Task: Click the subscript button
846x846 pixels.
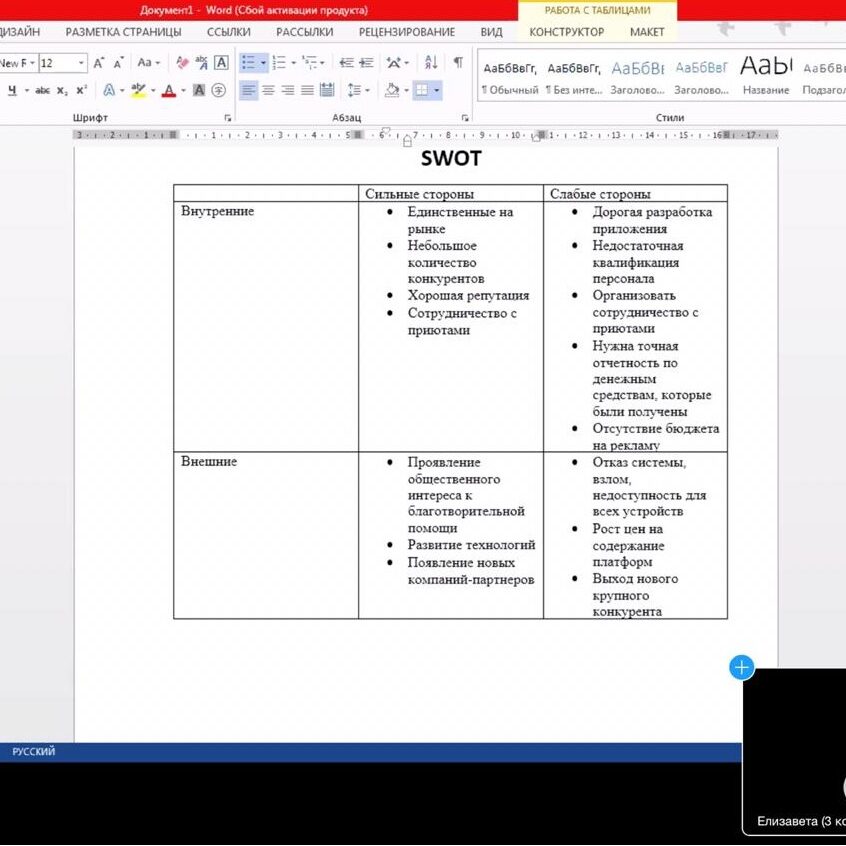Action: (62, 90)
